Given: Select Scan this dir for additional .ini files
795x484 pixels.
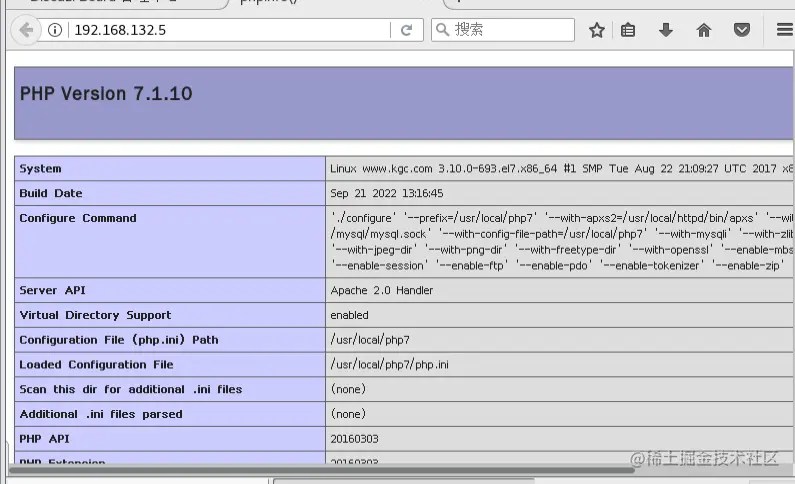Looking at the screenshot, I should click(x=131, y=390).
